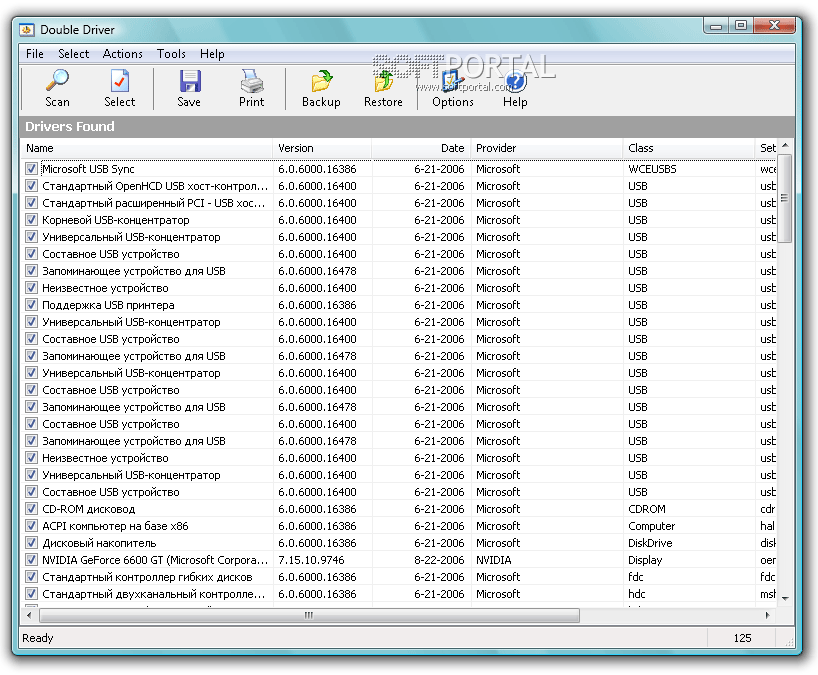Click the Drivers Found heading
818x675 pixels.
70,126
